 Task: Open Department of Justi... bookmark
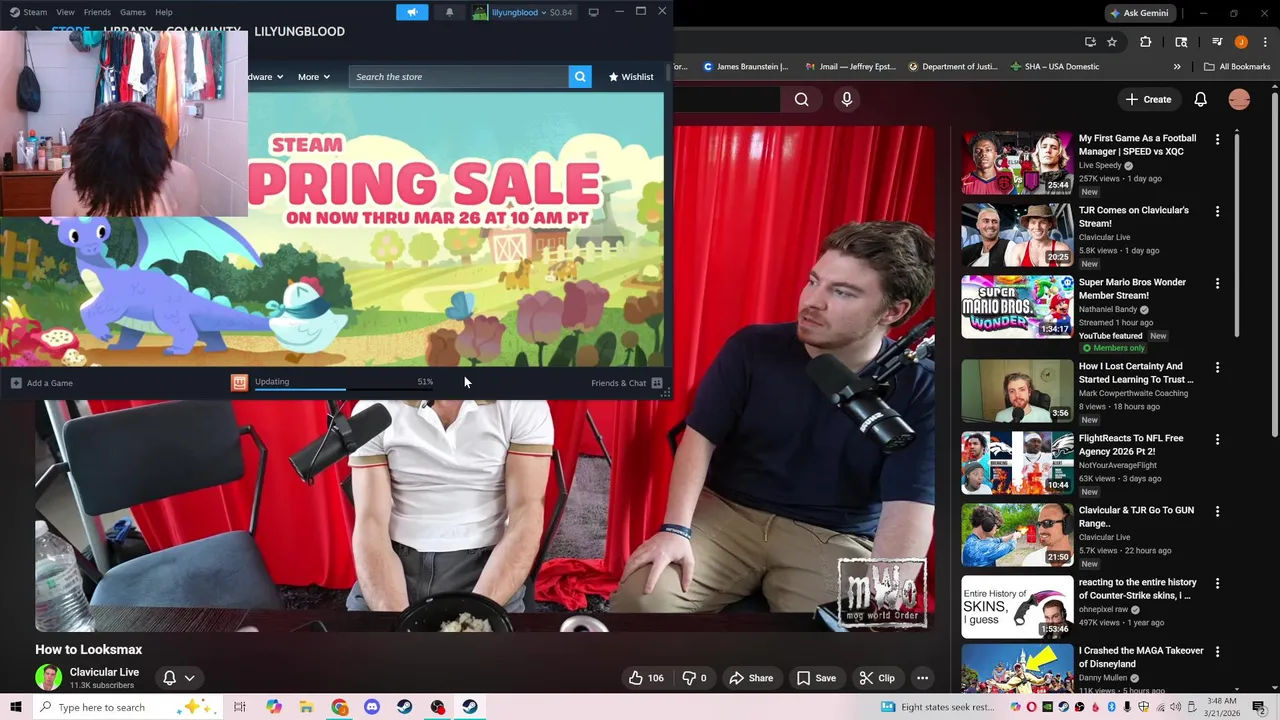coord(953,67)
